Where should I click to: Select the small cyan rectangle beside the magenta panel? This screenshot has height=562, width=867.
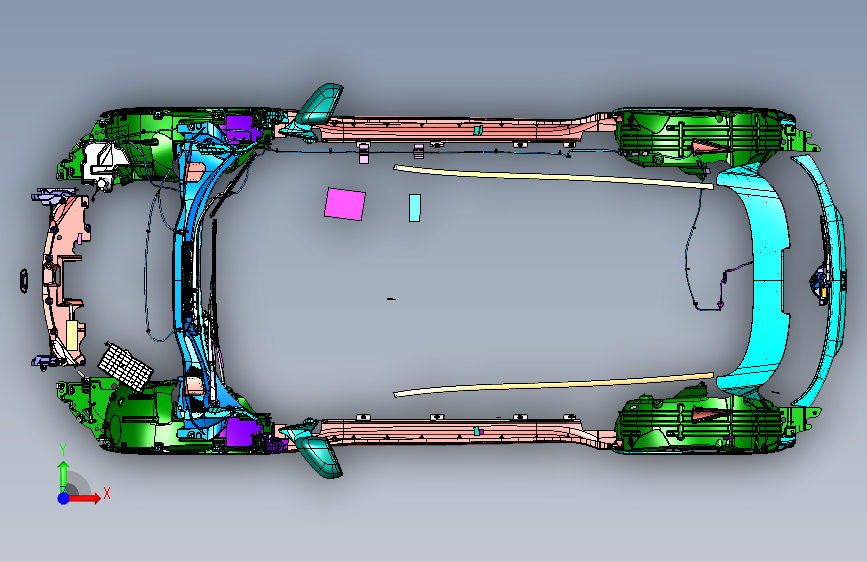(415, 208)
